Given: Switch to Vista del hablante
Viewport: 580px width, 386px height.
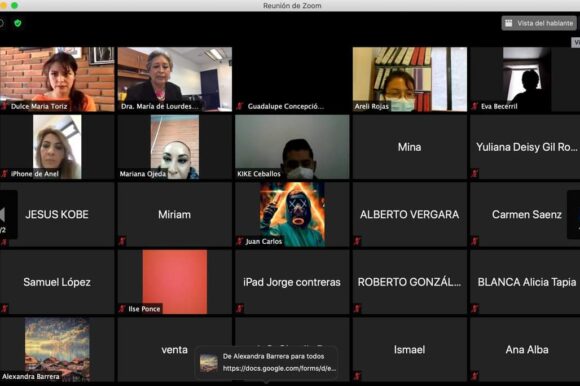Looking at the screenshot, I should click(539, 23).
